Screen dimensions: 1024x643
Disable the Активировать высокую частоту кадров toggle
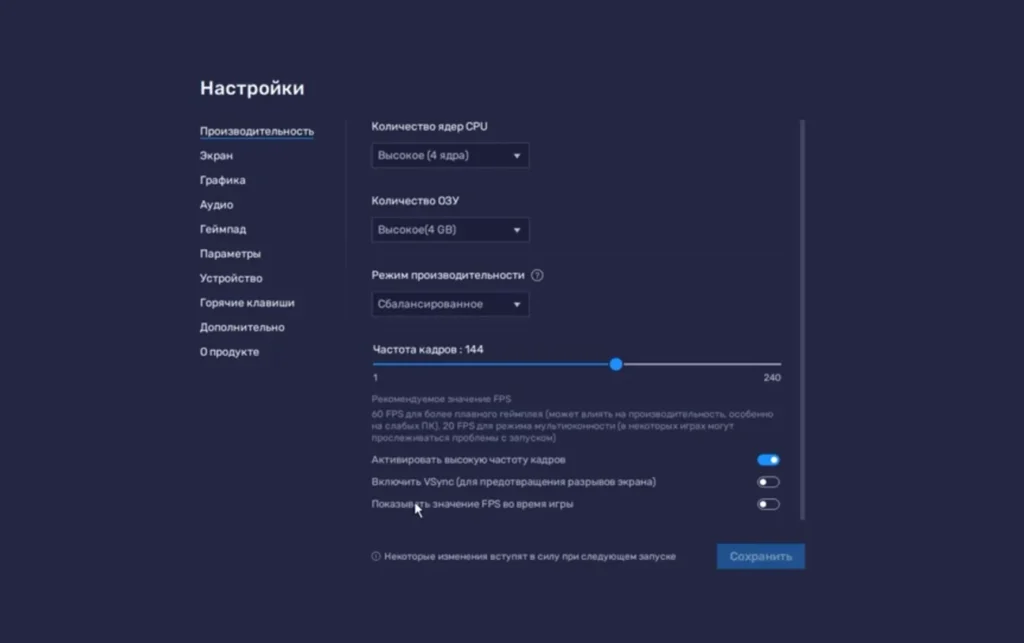click(x=768, y=460)
